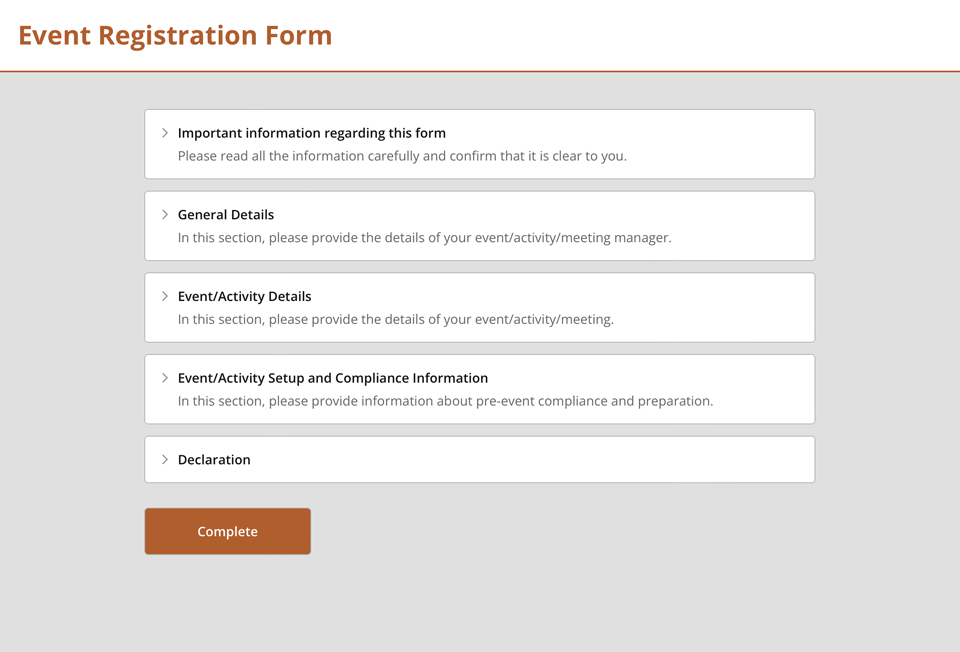Click the General Details chevron arrow
Screen dimensions: 960x652
[165, 215]
